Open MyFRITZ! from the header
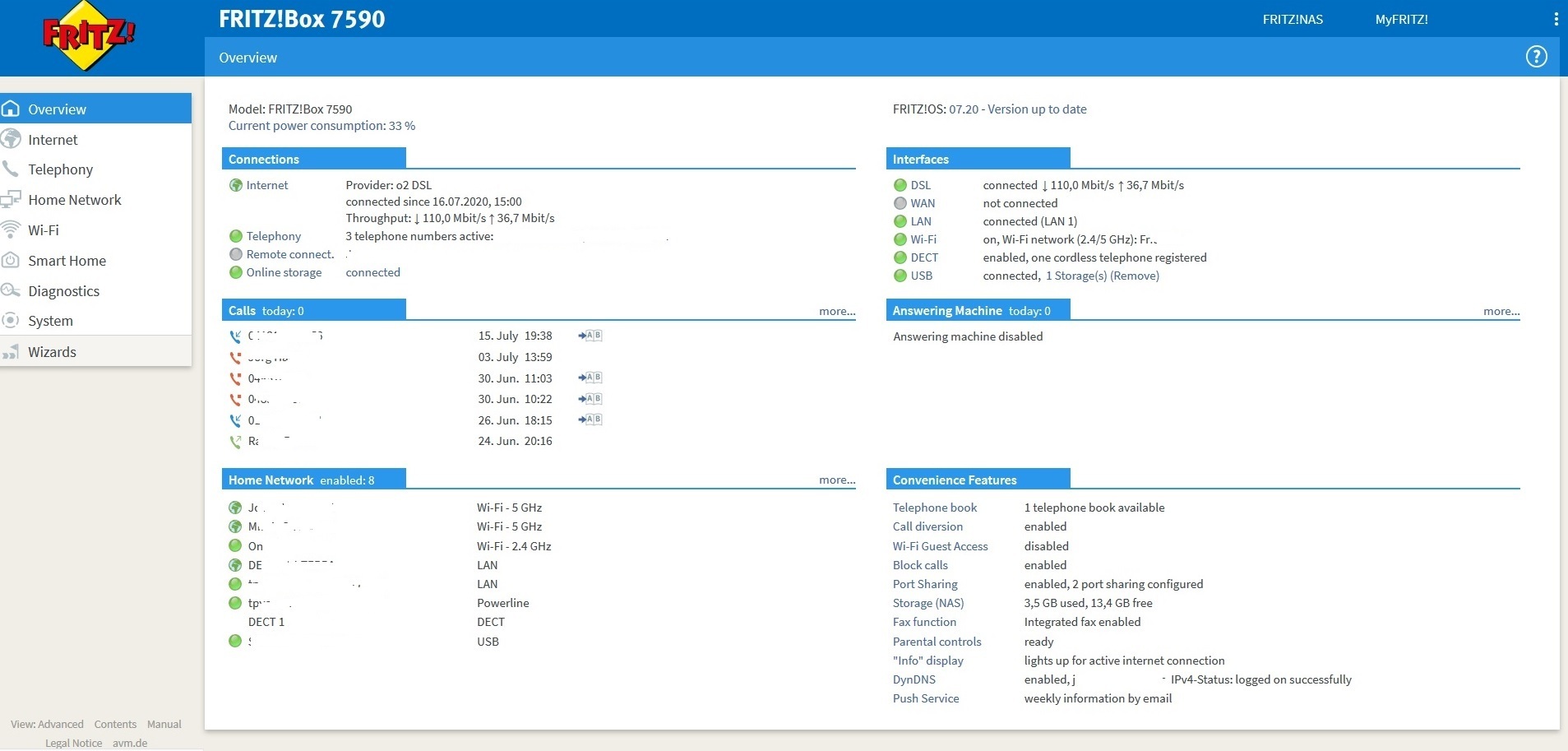 click(1401, 19)
